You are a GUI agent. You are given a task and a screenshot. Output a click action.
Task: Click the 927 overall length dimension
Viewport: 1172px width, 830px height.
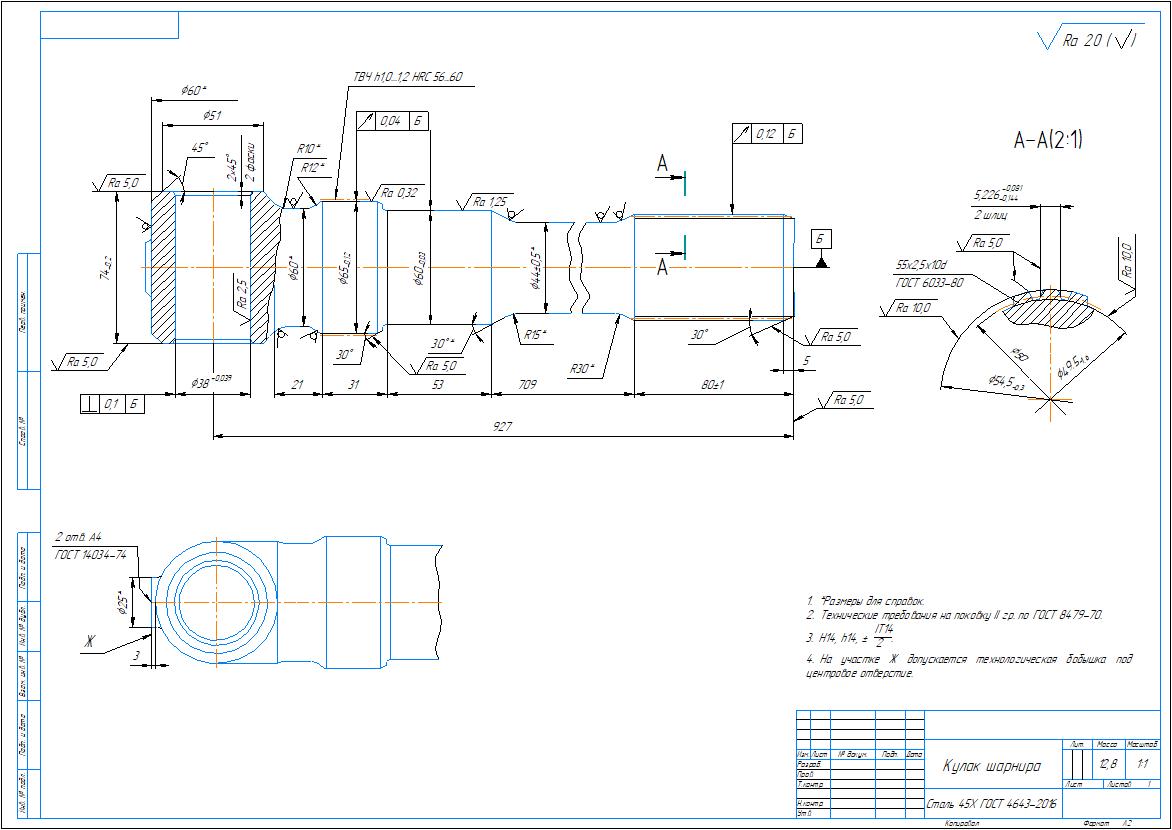click(503, 427)
